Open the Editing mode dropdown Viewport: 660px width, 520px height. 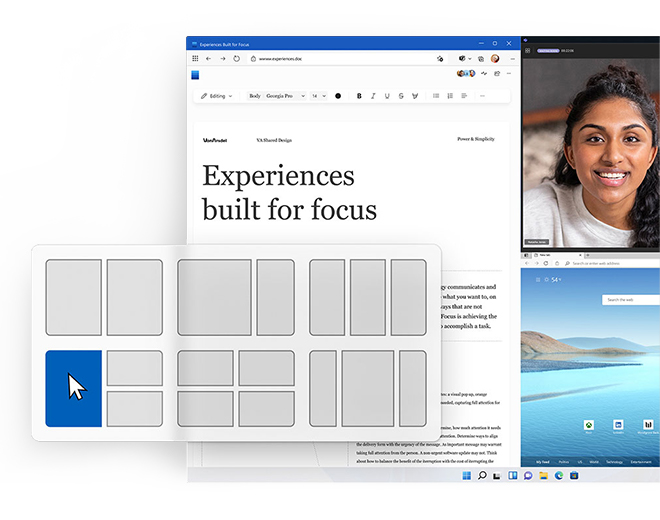point(217,96)
